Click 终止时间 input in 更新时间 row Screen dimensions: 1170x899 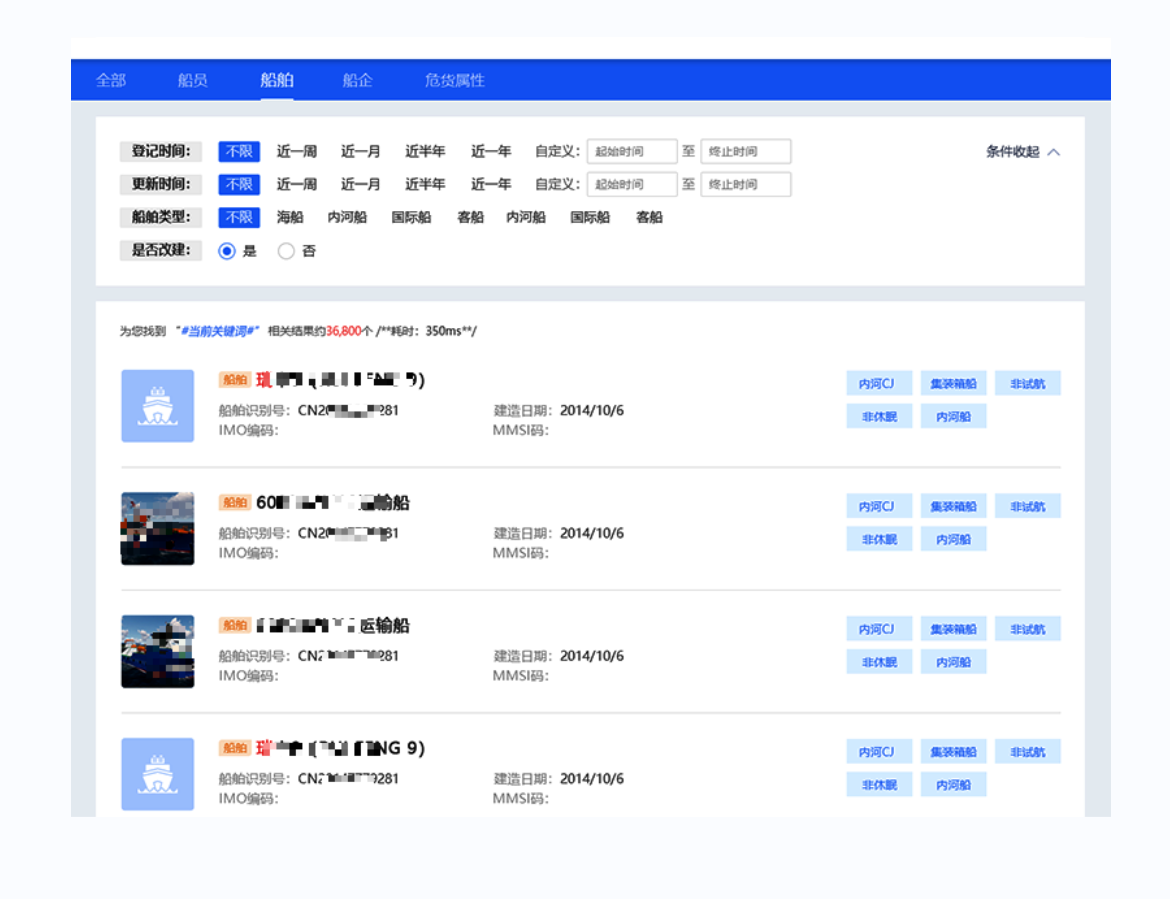(745, 185)
